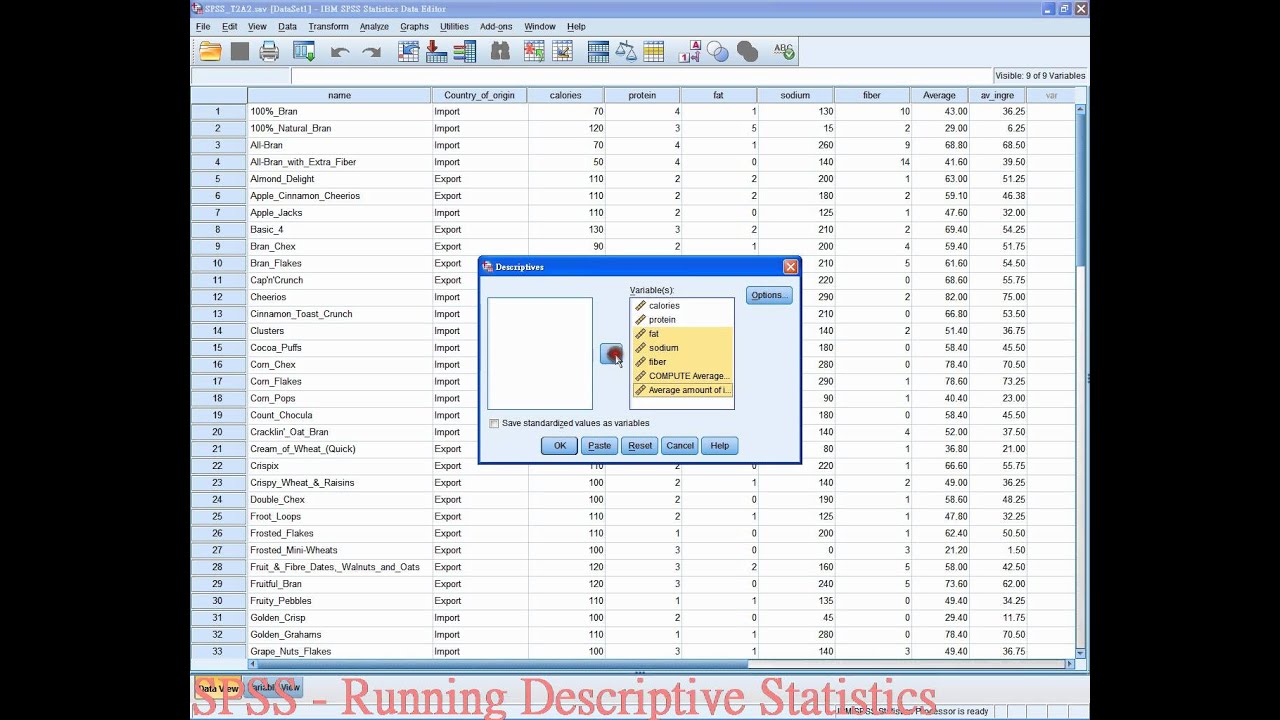This screenshot has width=1280, height=720.
Task: Open the Utilities menu
Action: pyautogui.click(x=454, y=26)
